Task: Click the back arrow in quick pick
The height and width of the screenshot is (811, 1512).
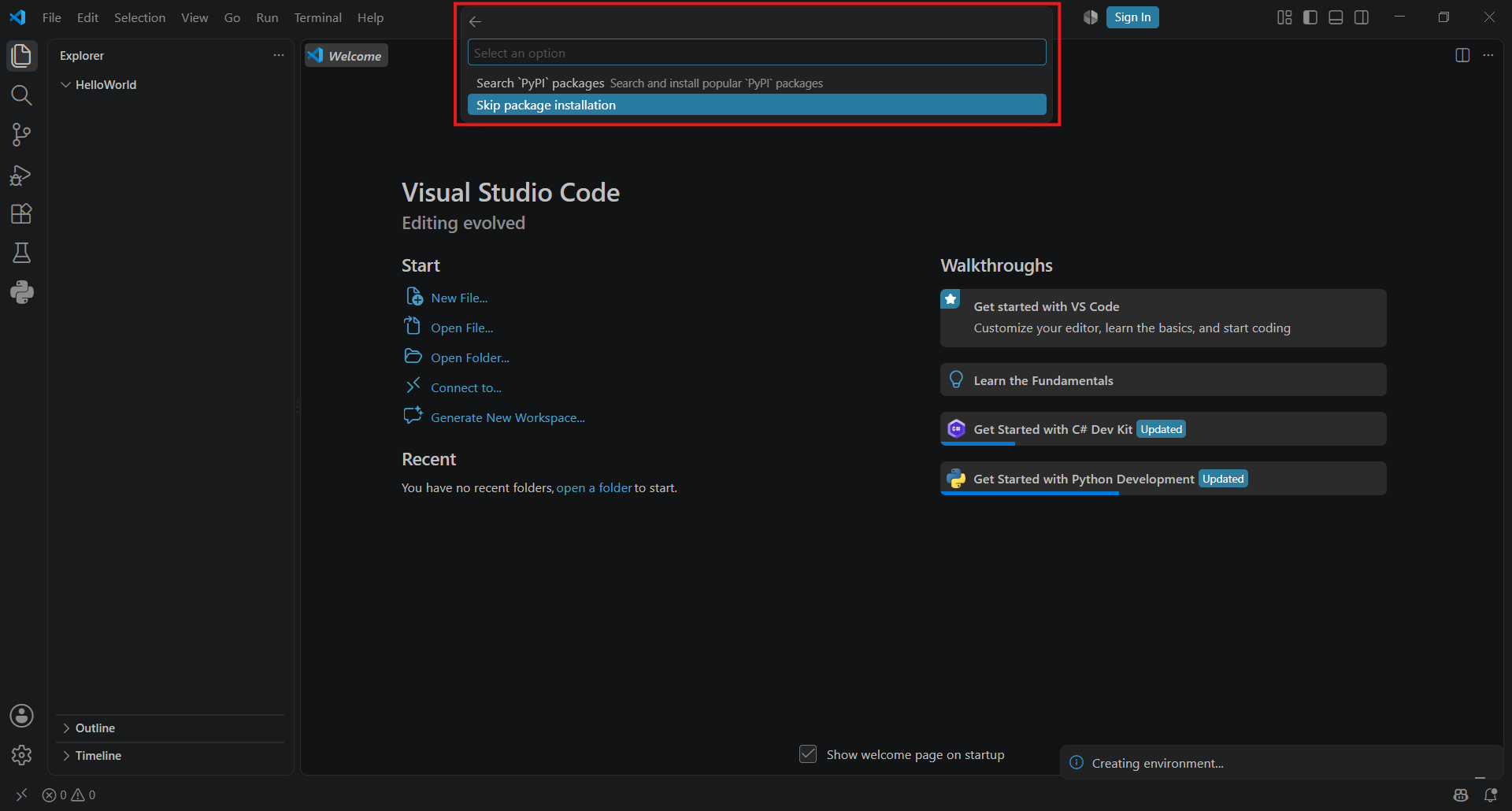Action: click(x=475, y=22)
